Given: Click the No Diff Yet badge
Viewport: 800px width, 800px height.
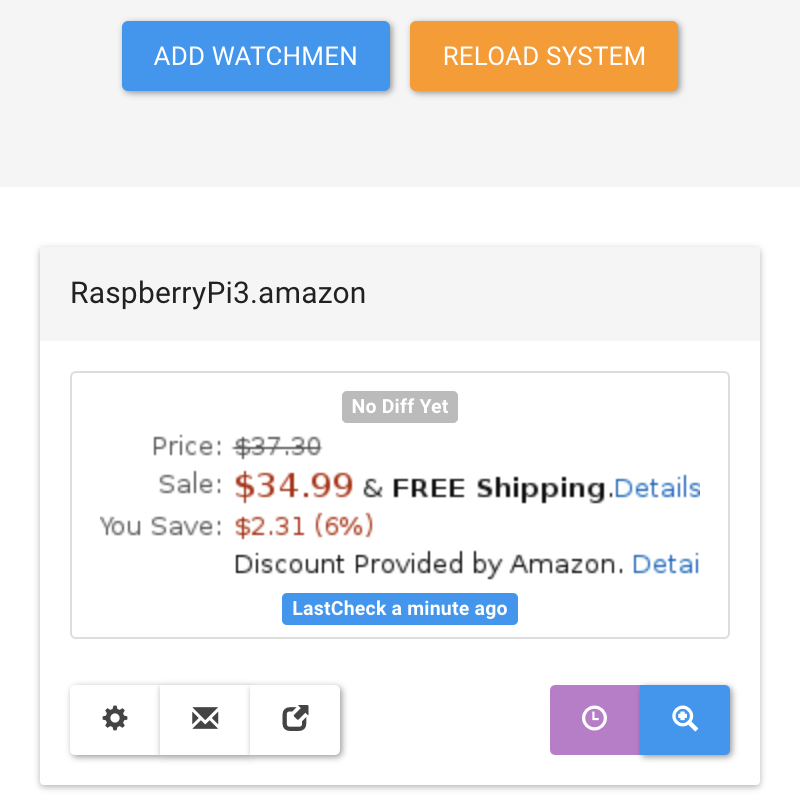Looking at the screenshot, I should (400, 407).
